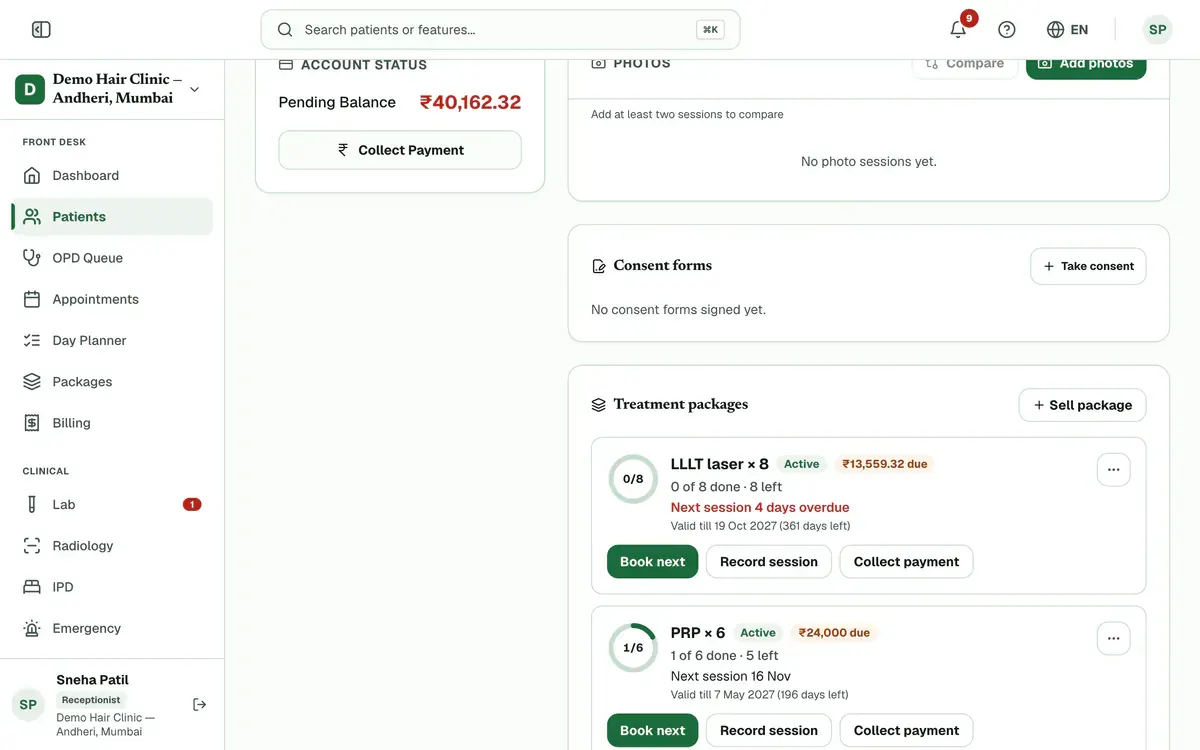Click the IPD bed icon

(32, 587)
